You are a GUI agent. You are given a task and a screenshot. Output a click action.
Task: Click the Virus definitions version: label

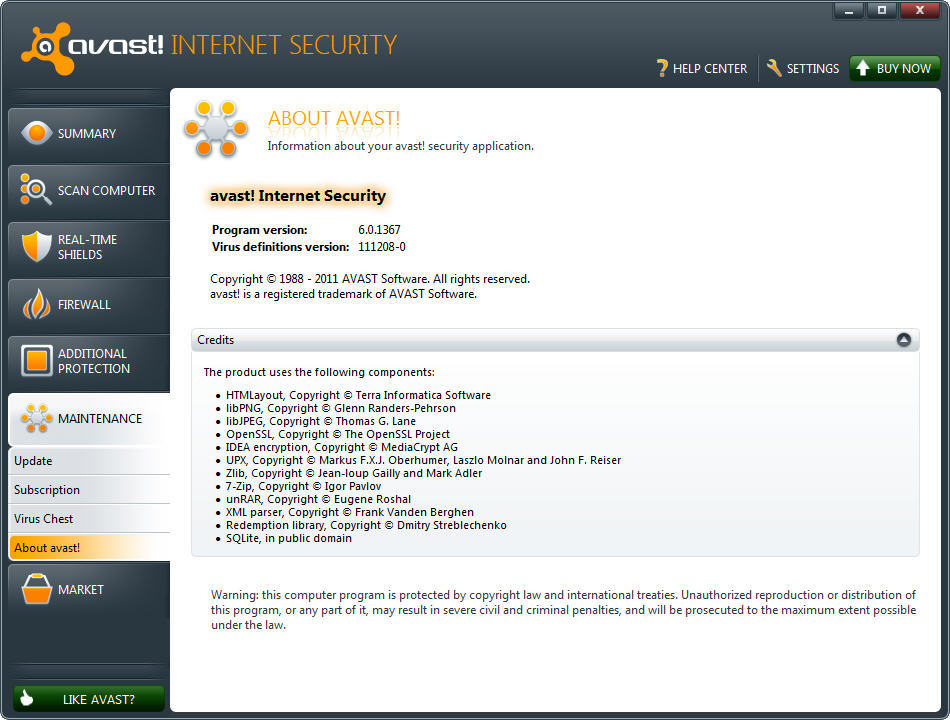[281, 247]
